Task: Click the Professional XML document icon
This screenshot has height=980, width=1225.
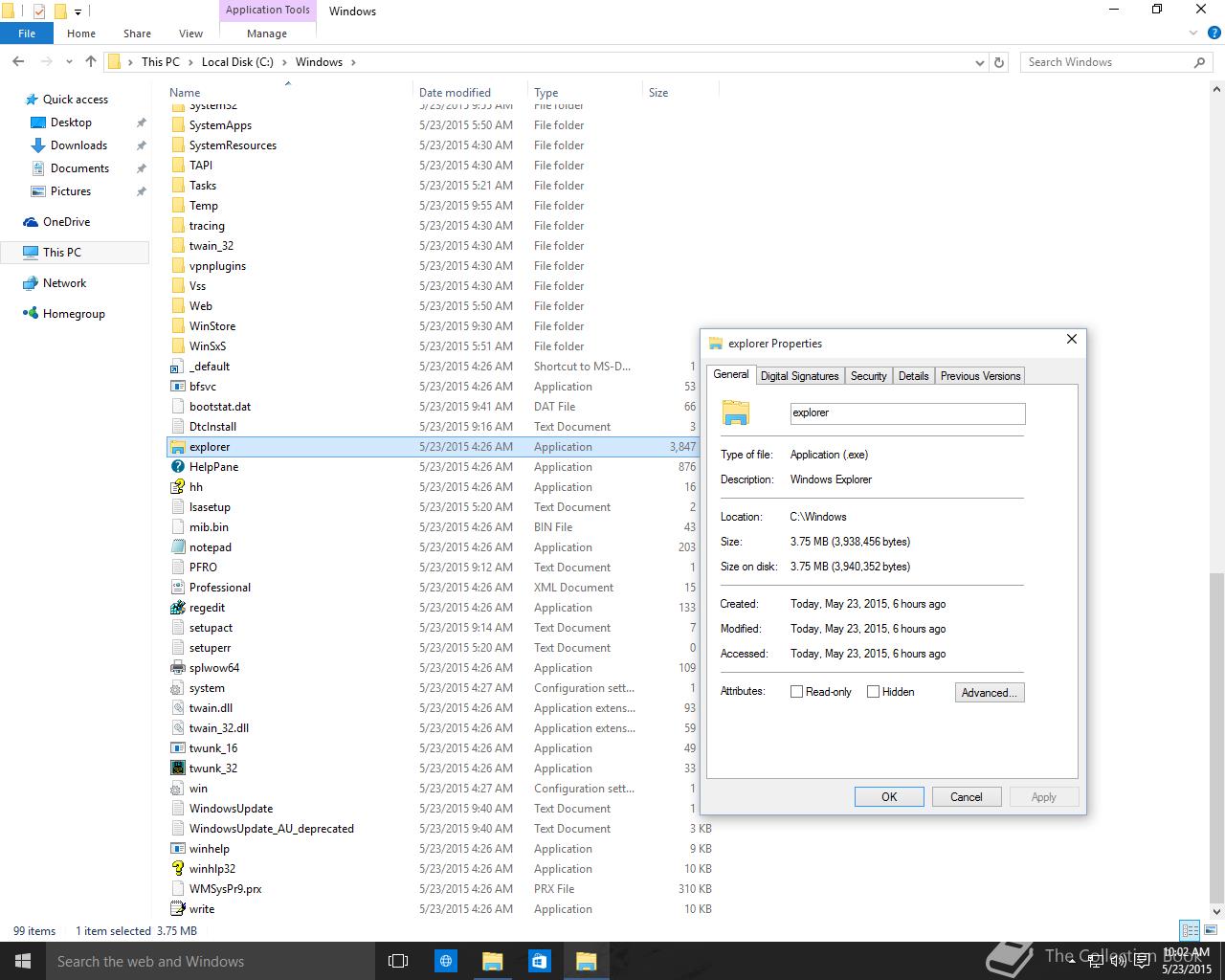Action: [177, 588]
